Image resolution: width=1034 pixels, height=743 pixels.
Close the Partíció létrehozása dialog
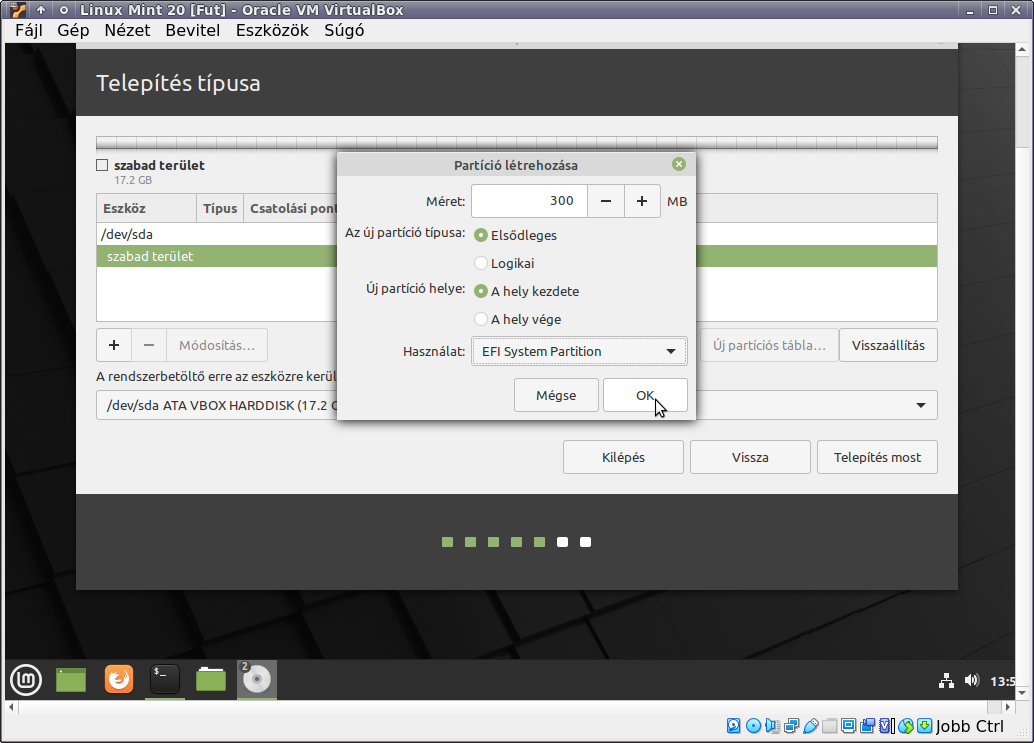679,164
